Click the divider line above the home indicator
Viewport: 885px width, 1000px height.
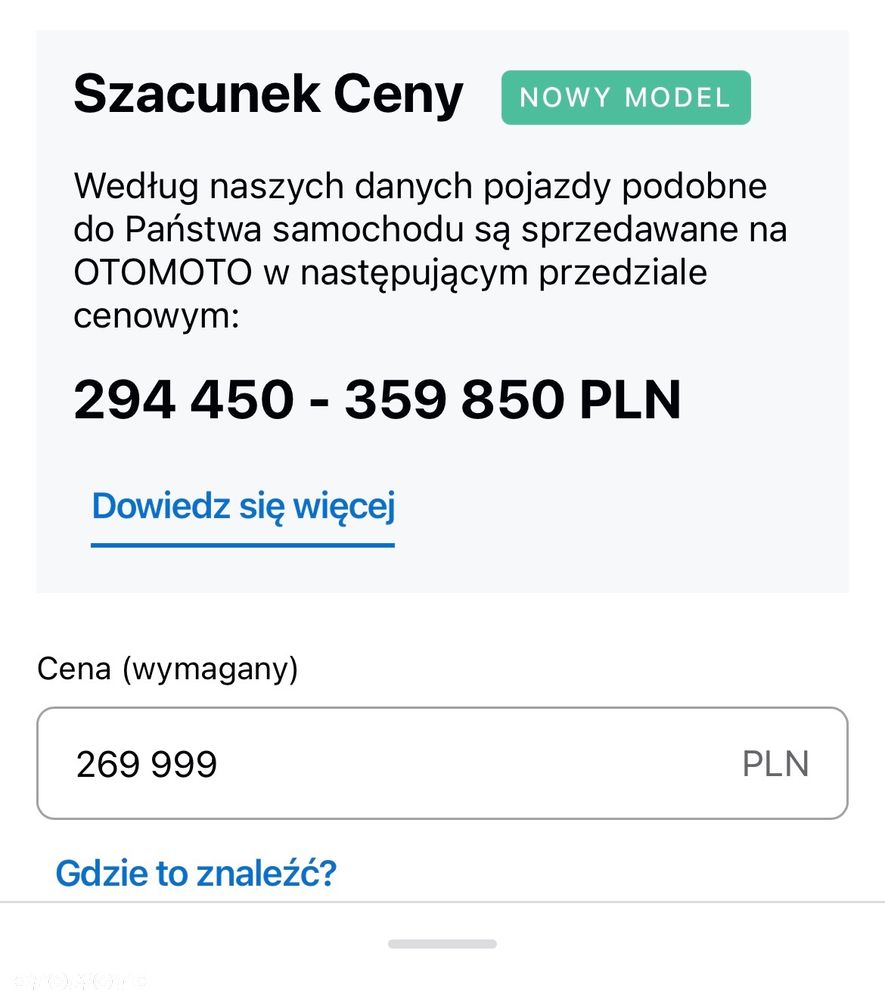click(x=442, y=902)
